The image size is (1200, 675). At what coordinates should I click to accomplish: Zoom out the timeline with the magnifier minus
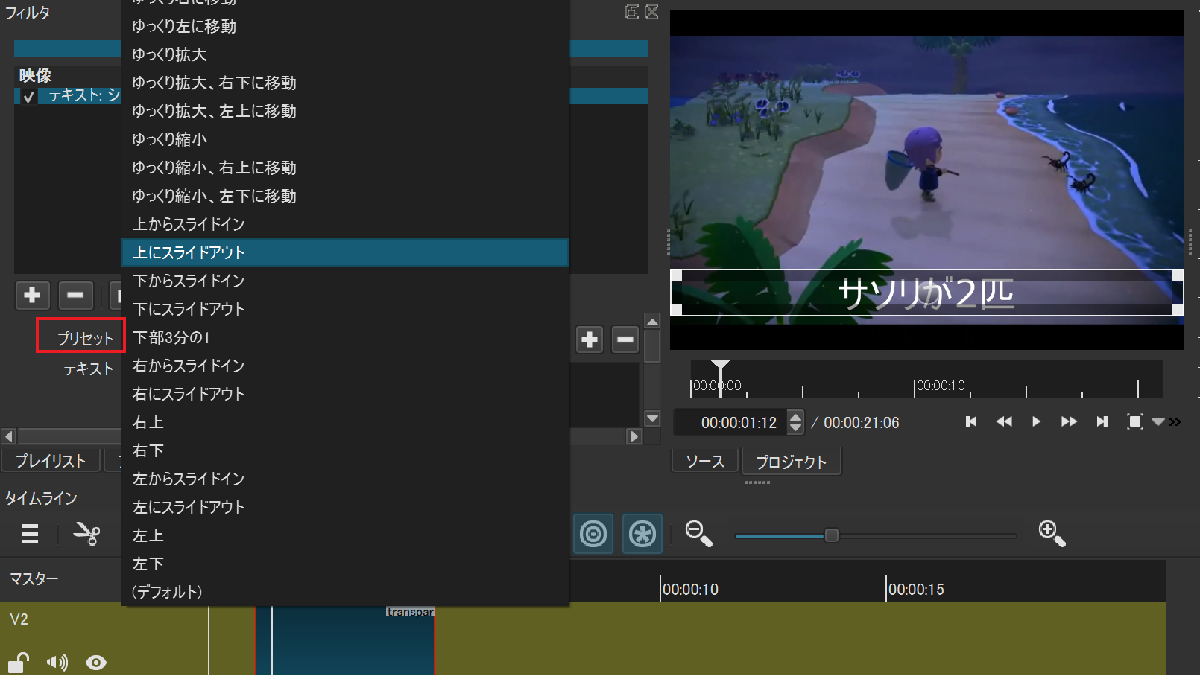point(698,533)
